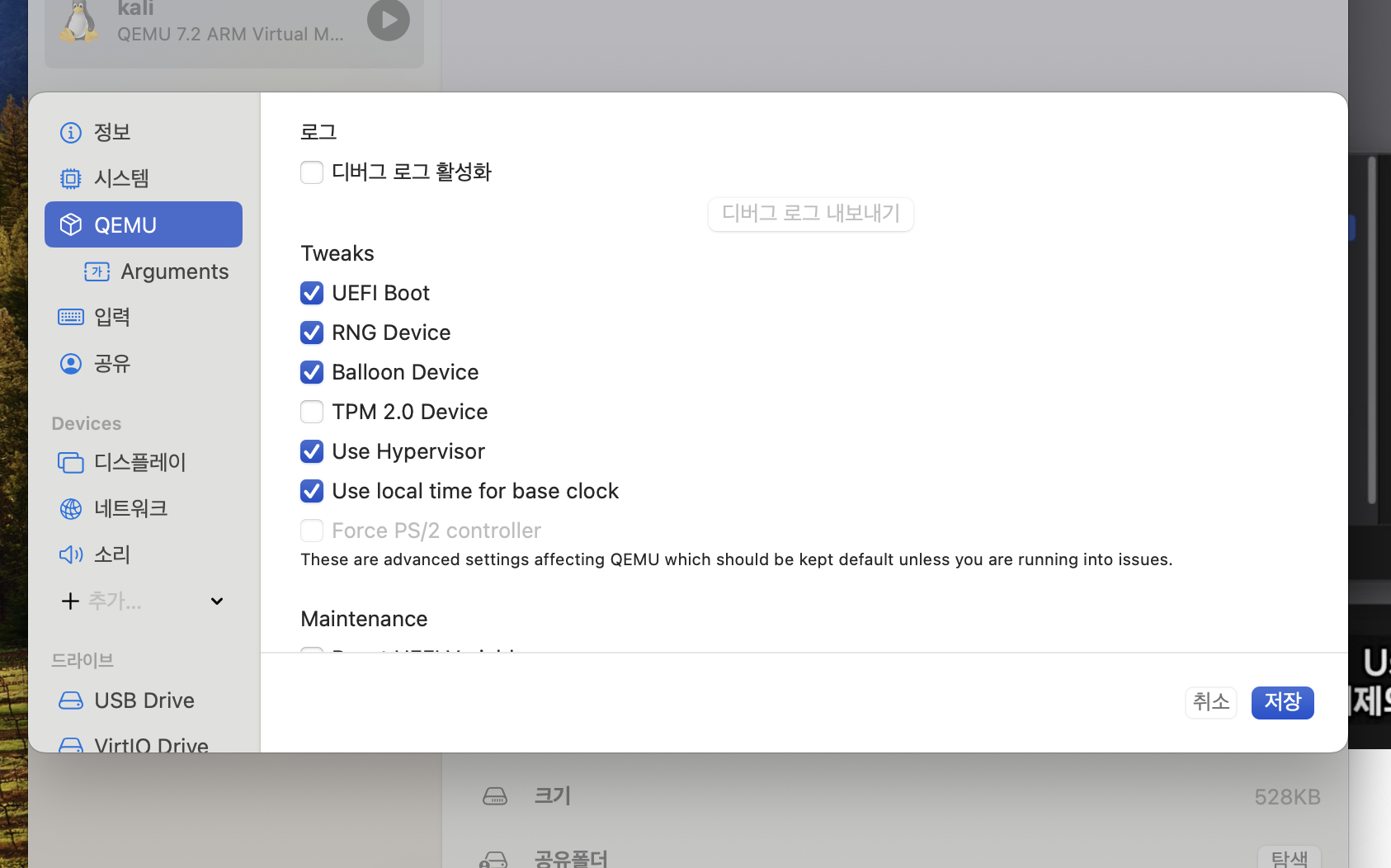Click the 528KB size value
The image size is (1391, 868).
[1287, 797]
